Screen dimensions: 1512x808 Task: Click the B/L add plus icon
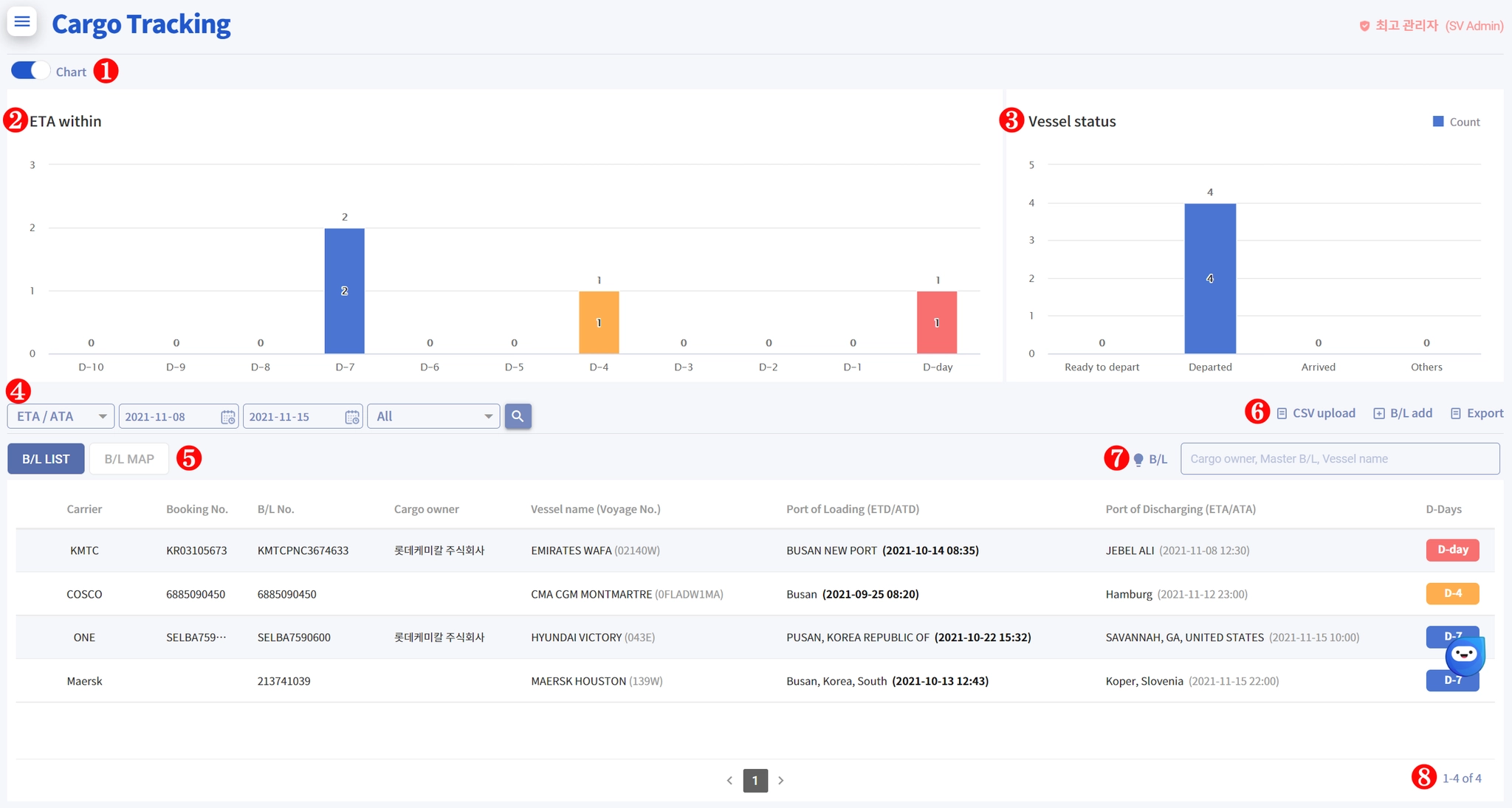point(1378,413)
